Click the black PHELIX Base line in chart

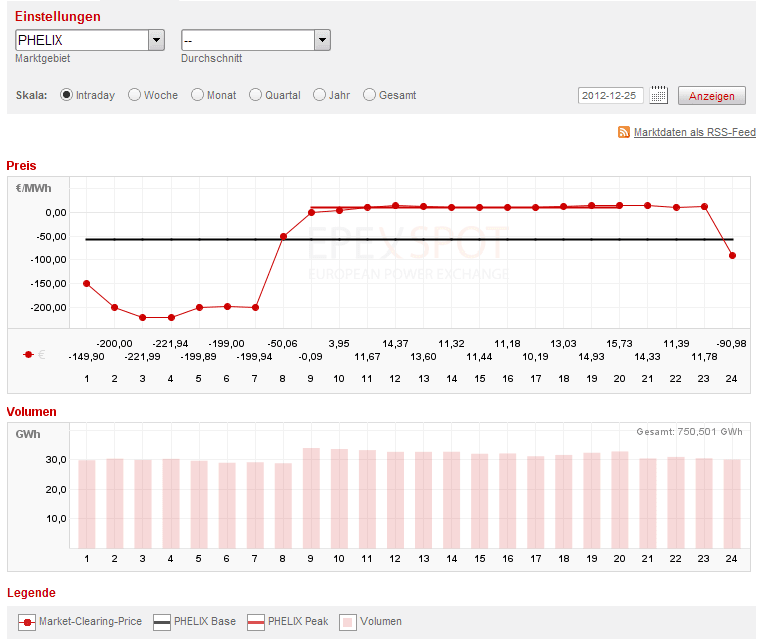pos(409,240)
